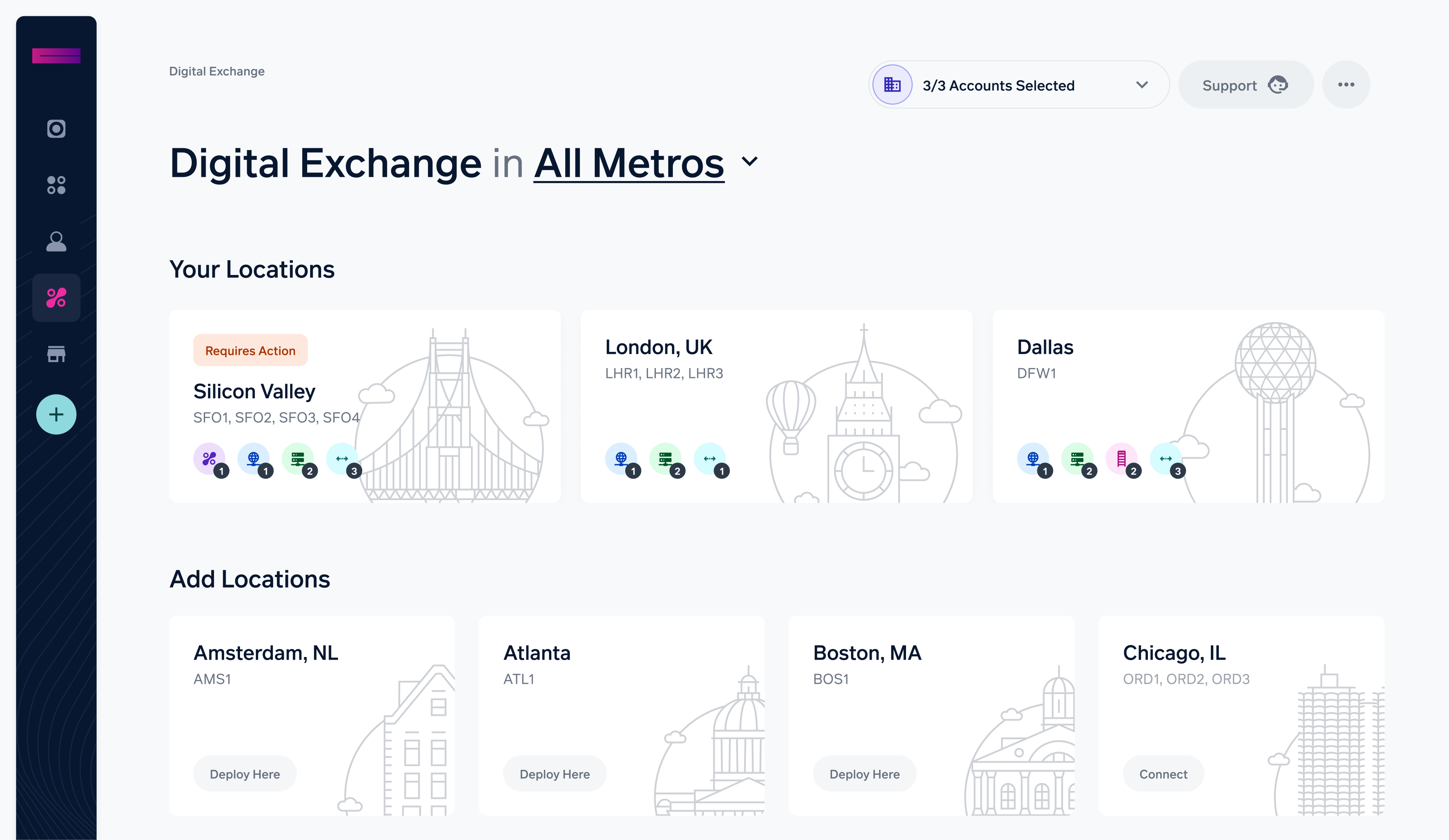Screen dimensions: 1449x840
Task: Click the DFW1 site code
Action: click(1037, 374)
